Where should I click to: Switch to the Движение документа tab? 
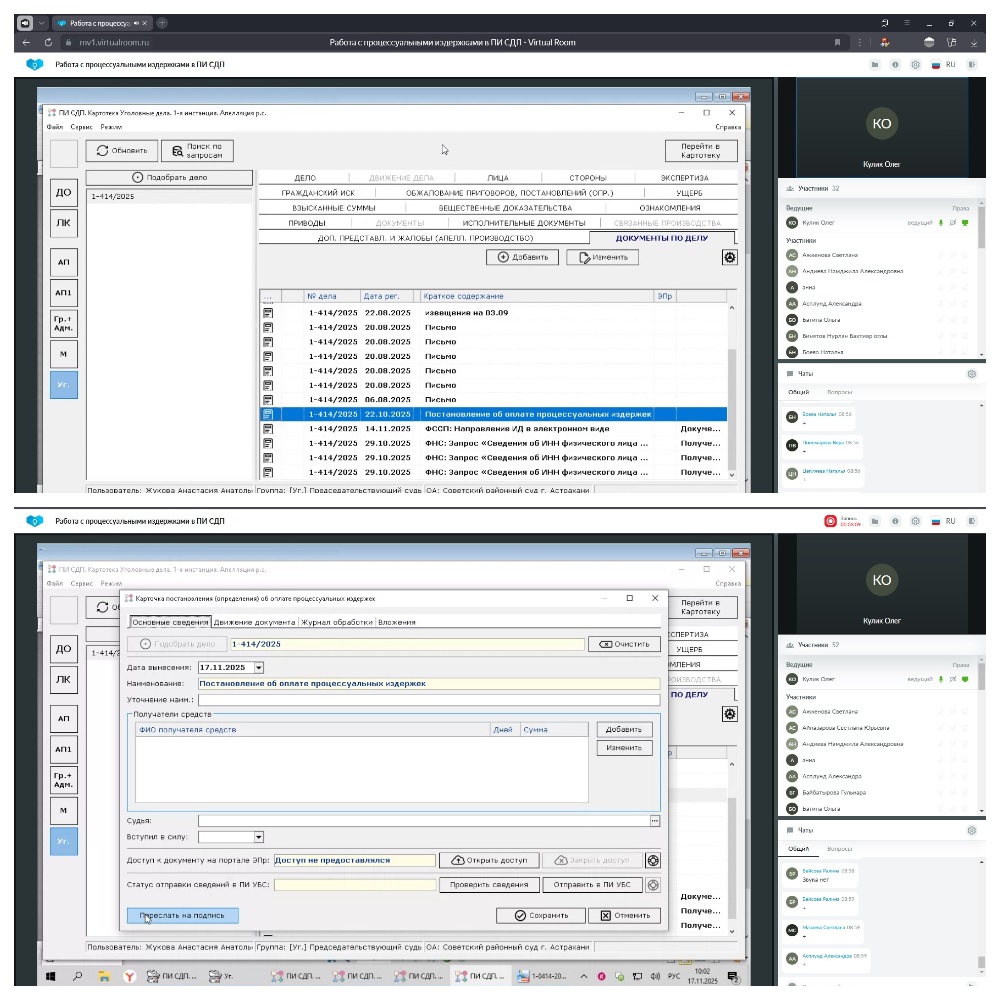point(254,622)
